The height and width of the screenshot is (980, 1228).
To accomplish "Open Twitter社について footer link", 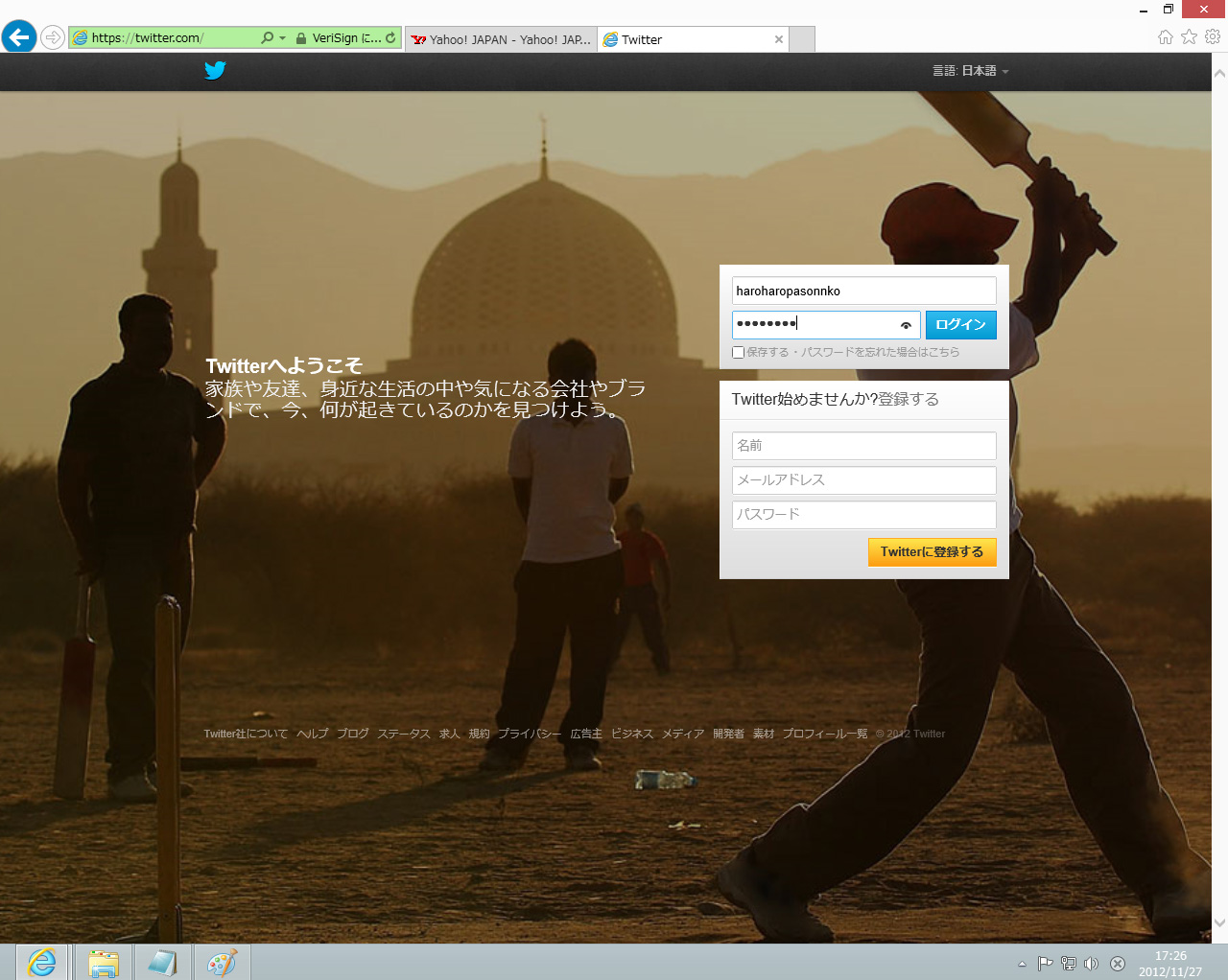I will pos(246,734).
